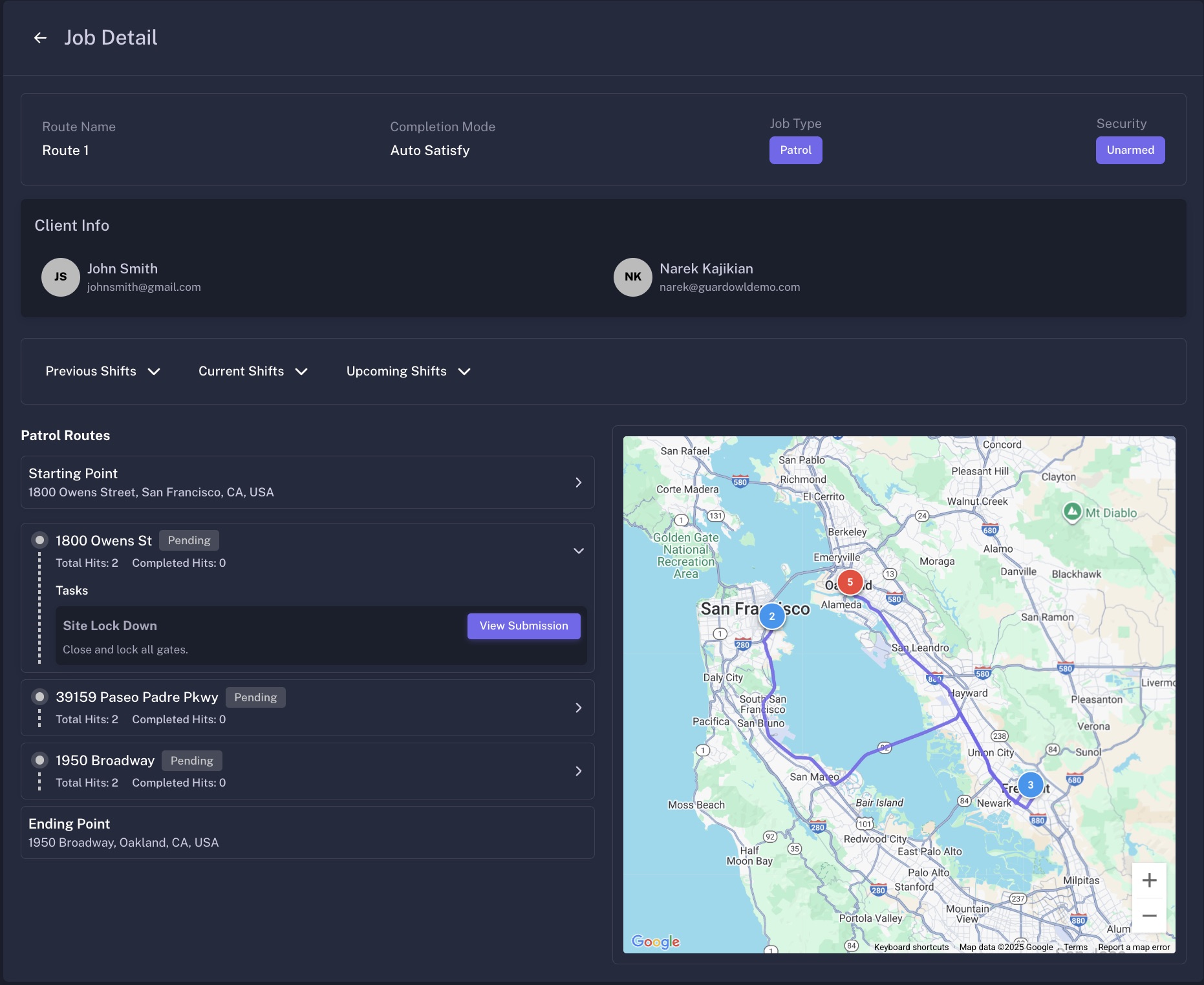
Task: Expand the Current Shifts dropdown
Action: 253,372
